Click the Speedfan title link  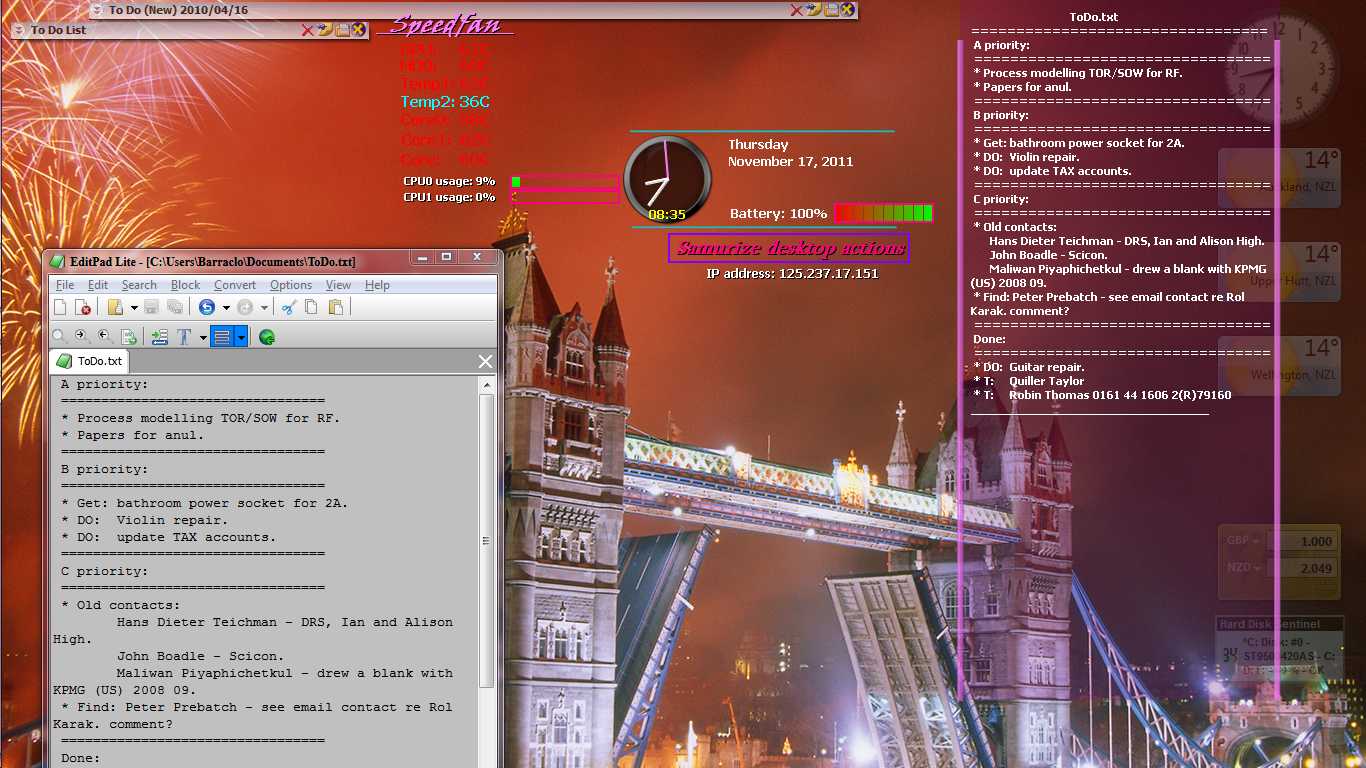[445, 25]
